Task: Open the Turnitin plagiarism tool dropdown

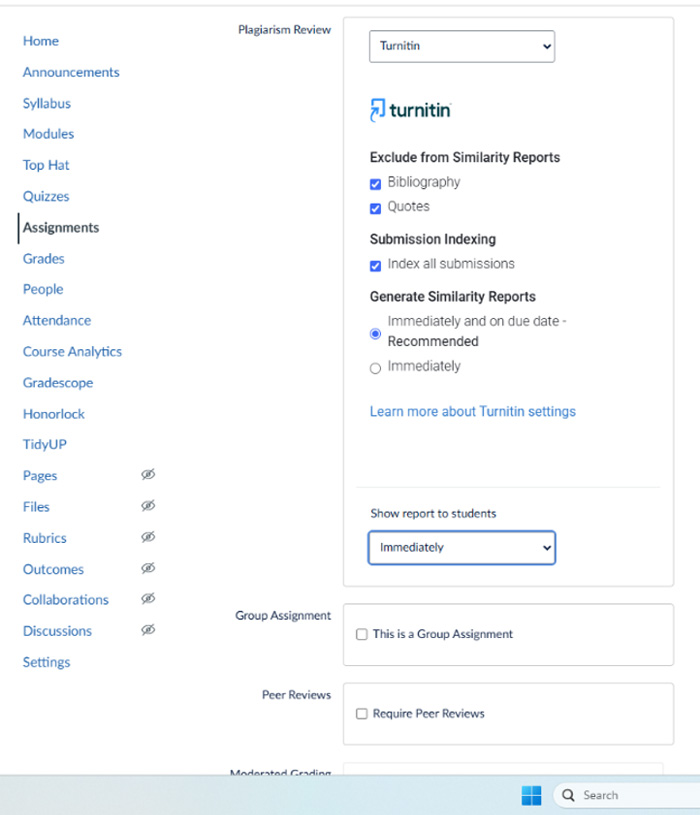Action: point(461,46)
